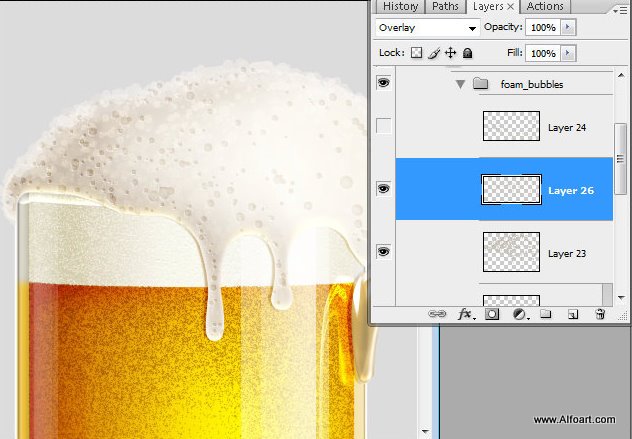Click the layers list down arrow
The height and width of the screenshot is (439, 632).
point(621,298)
